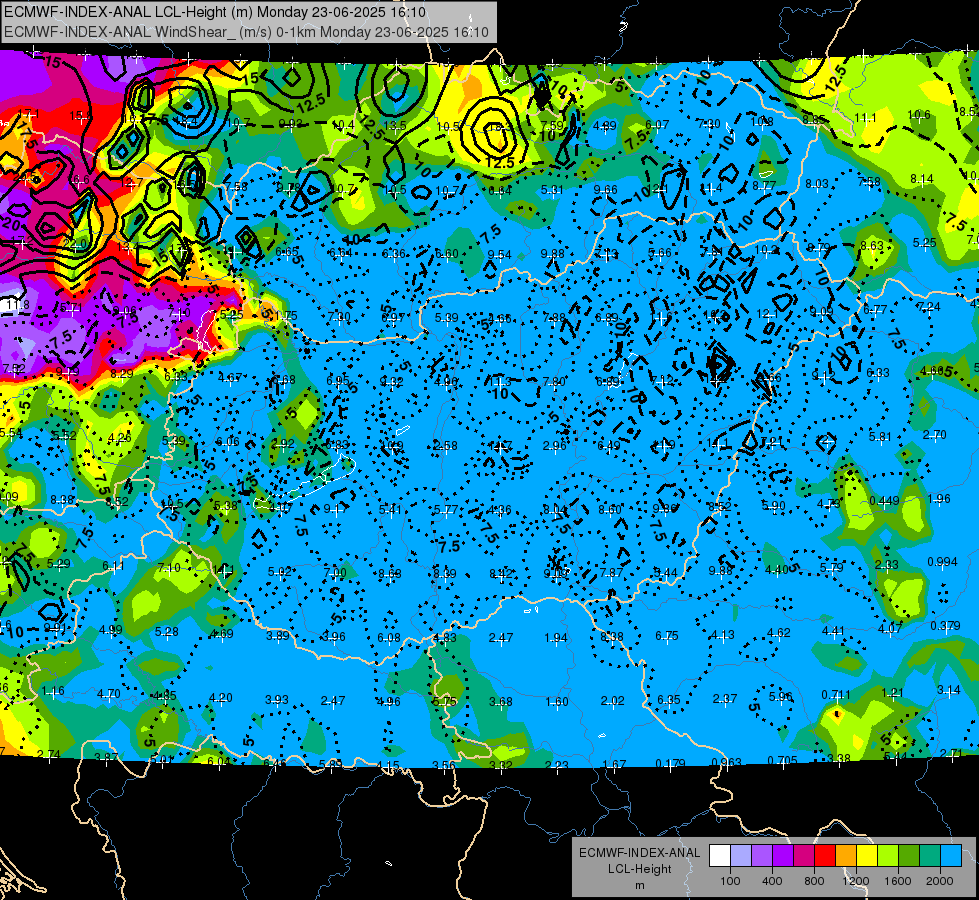Click the wind shear value 0.379

[x=945, y=625]
